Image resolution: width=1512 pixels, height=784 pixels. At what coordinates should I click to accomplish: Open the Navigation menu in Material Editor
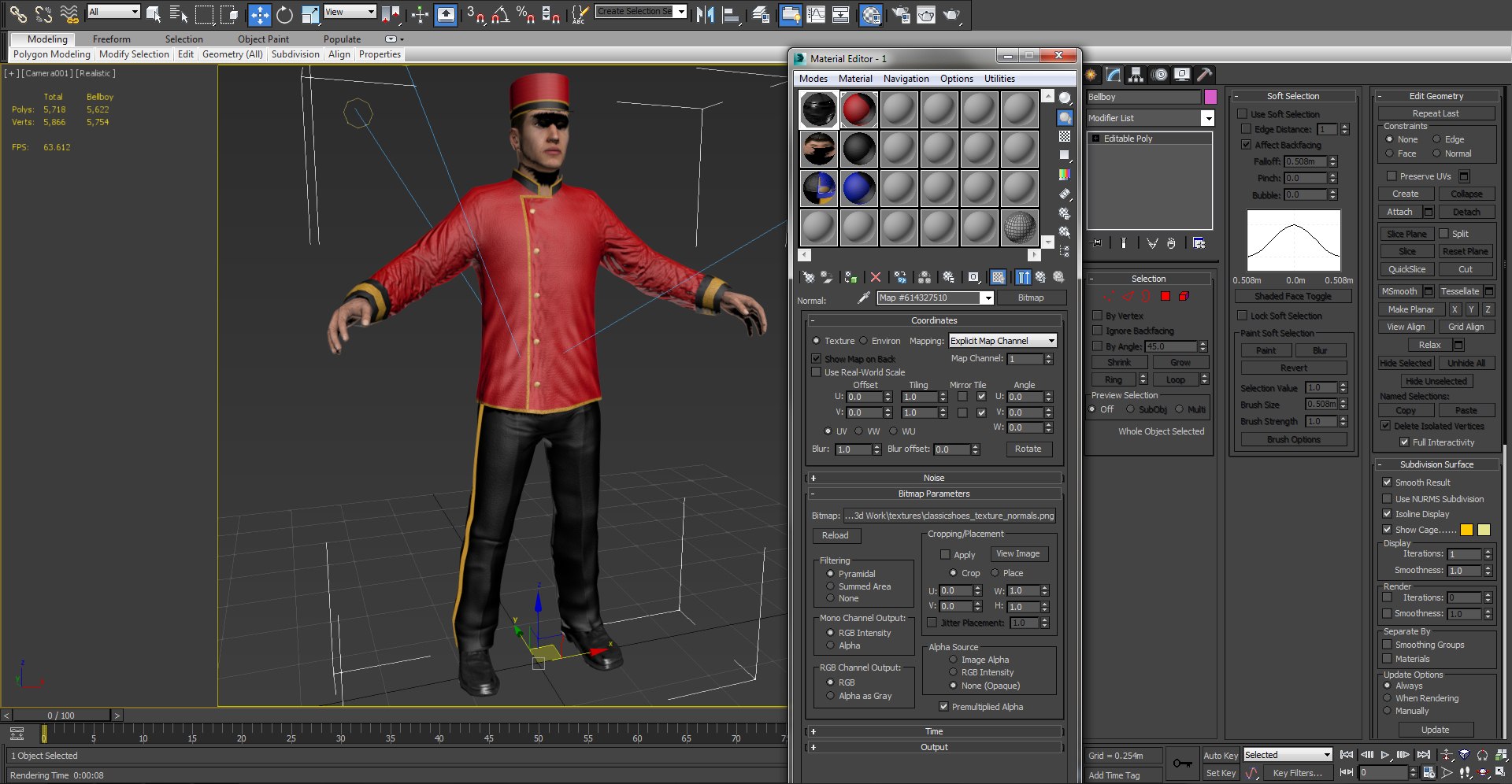[906, 79]
